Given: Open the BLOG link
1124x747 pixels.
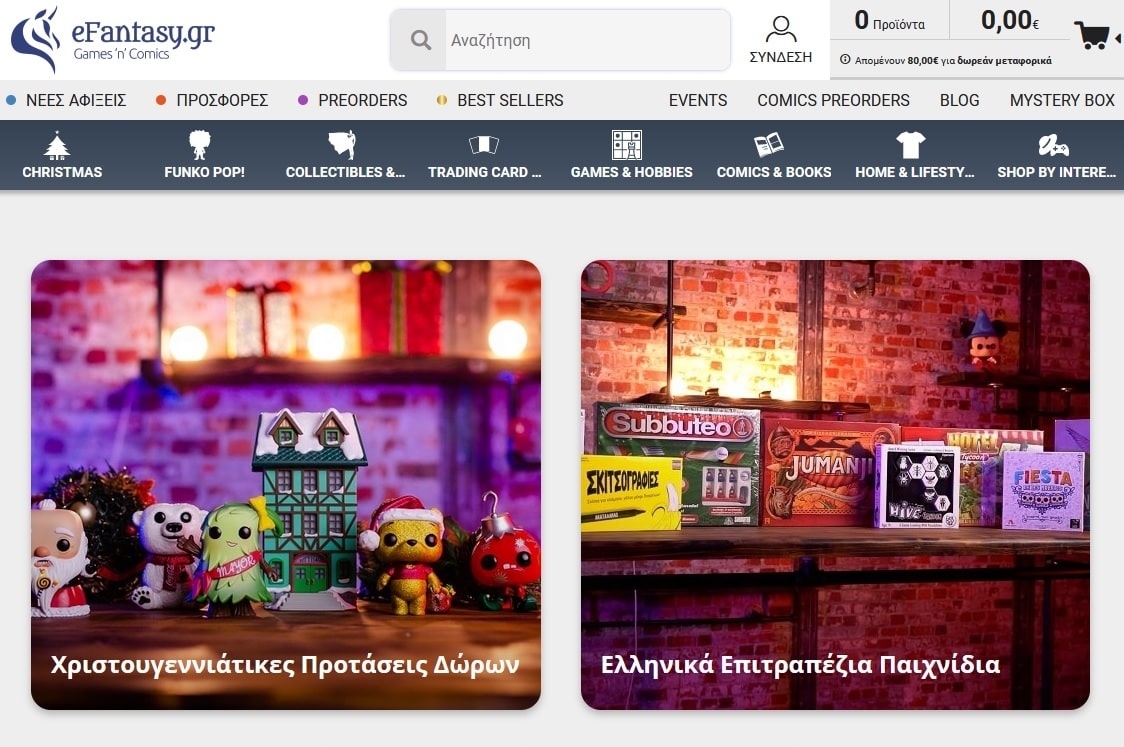Looking at the screenshot, I should point(960,100).
